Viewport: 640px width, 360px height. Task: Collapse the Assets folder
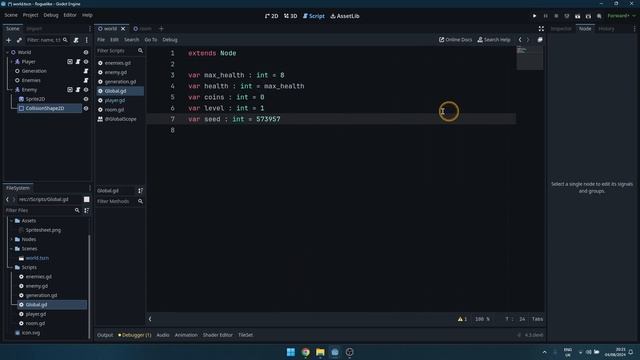point(11,220)
